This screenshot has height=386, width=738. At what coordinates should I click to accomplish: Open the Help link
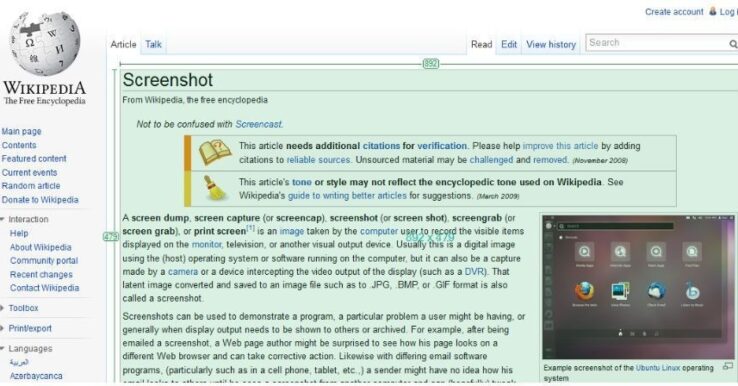(19, 233)
